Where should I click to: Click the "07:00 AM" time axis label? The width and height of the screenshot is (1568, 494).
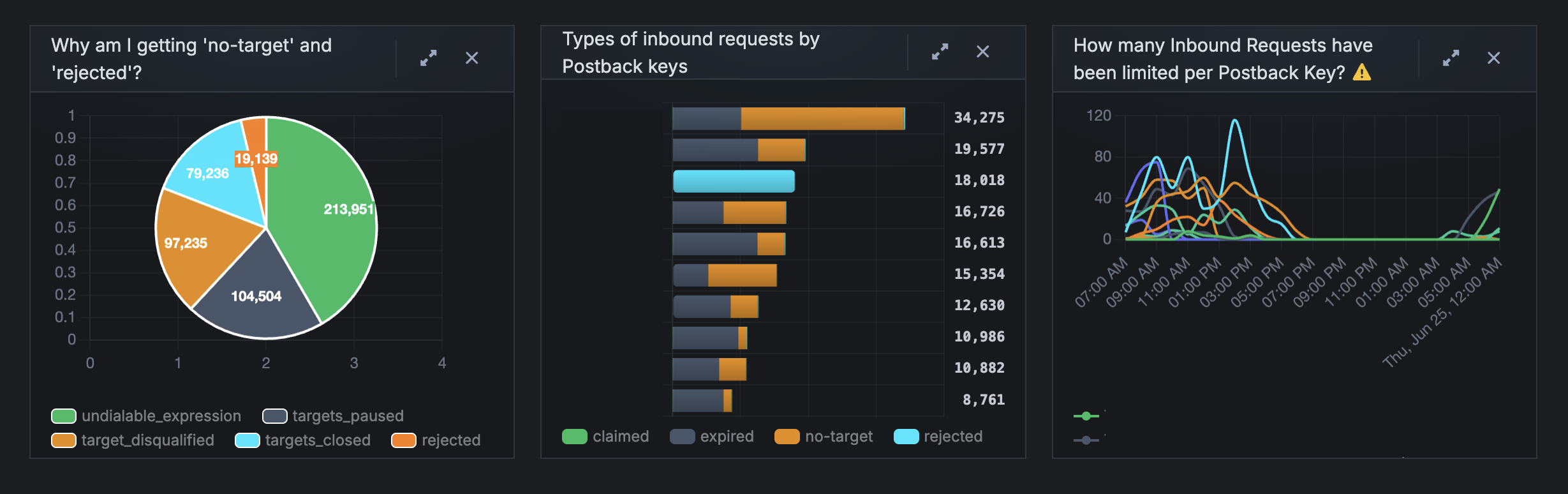(x=1102, y=282)
